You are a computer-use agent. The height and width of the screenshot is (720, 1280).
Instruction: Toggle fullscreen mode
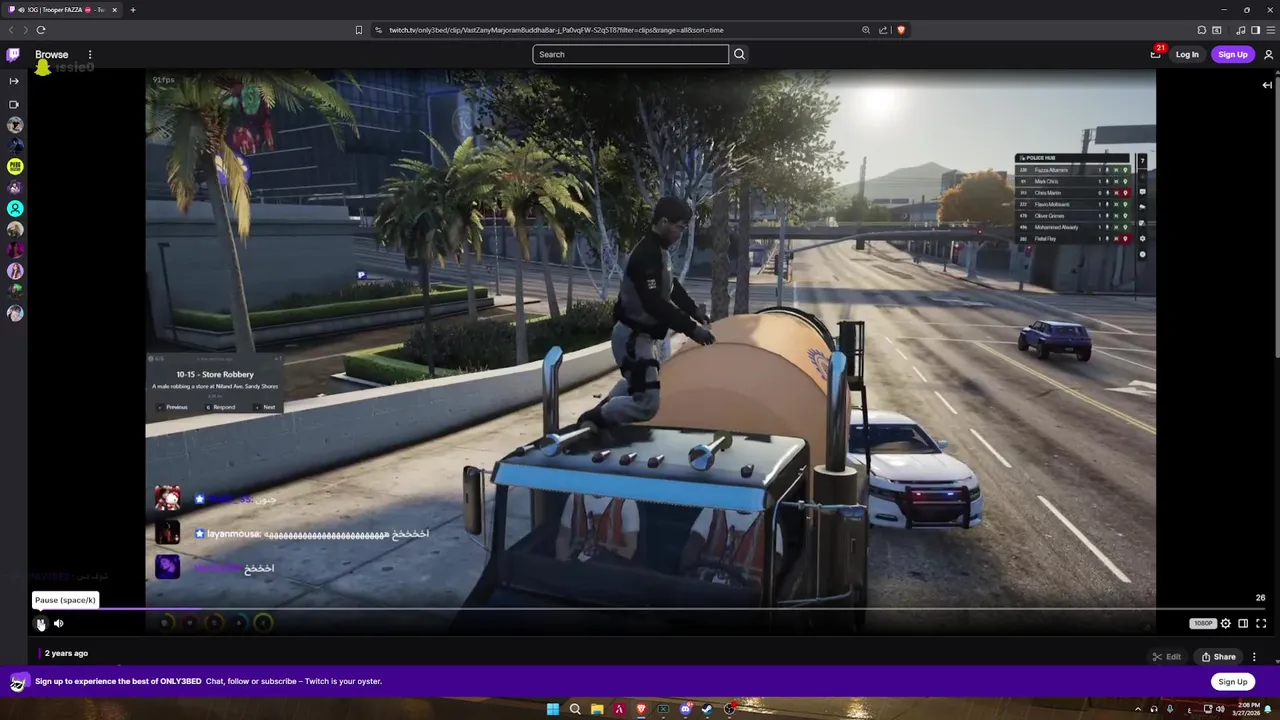pyautogui.click(x=1261, y=623)
